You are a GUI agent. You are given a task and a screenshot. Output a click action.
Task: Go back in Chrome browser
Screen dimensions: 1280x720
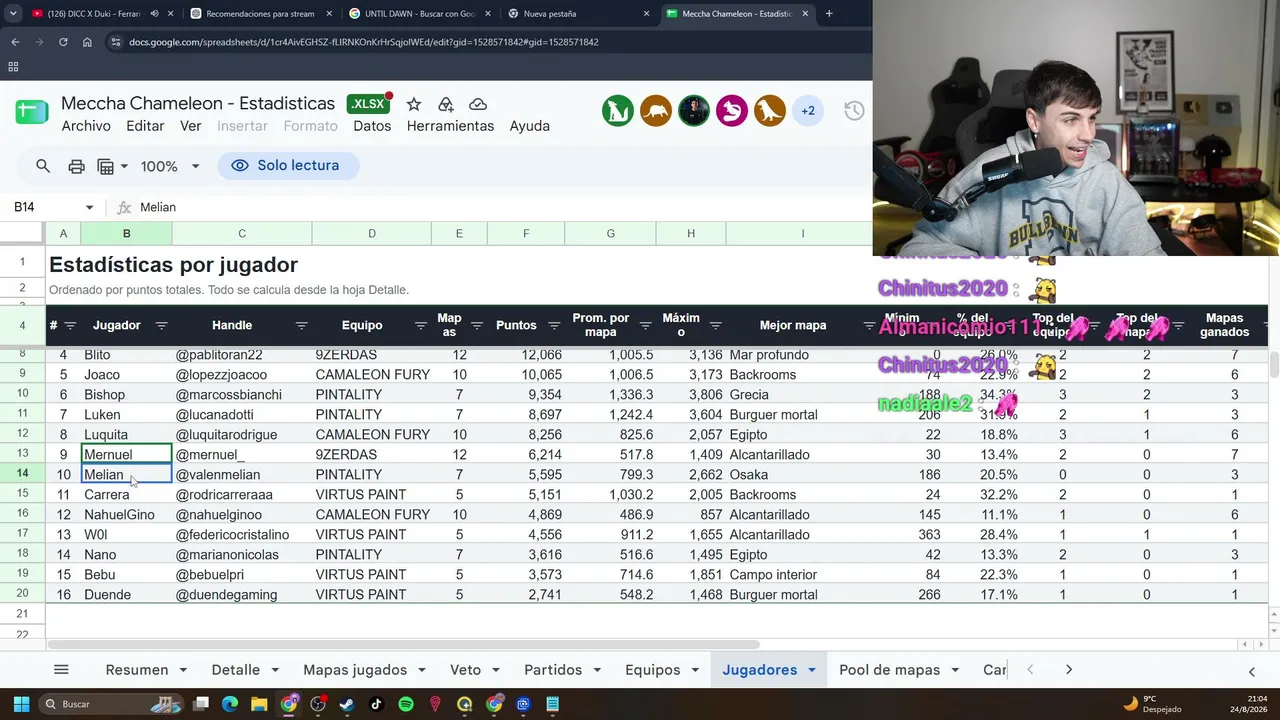[x=15, y=42]
